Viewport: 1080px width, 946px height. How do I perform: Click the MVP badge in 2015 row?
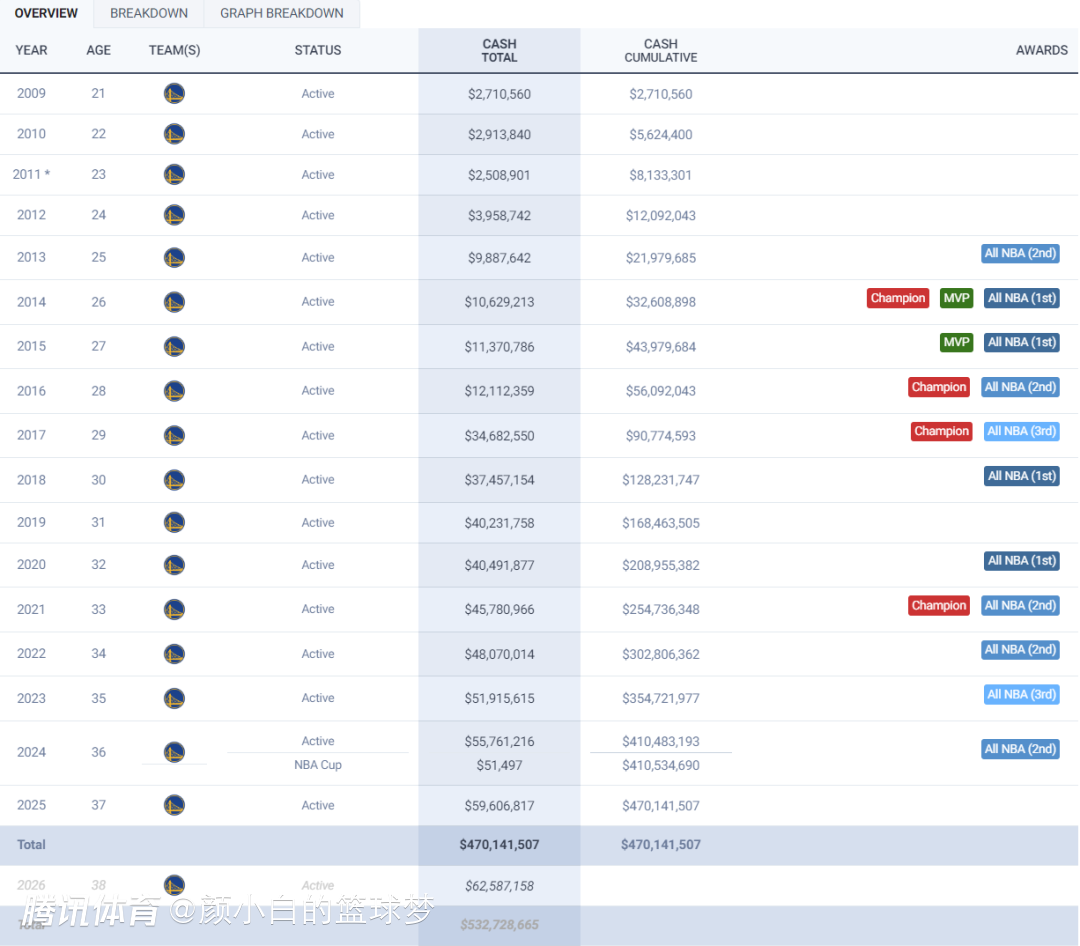(x=956, y=342)
